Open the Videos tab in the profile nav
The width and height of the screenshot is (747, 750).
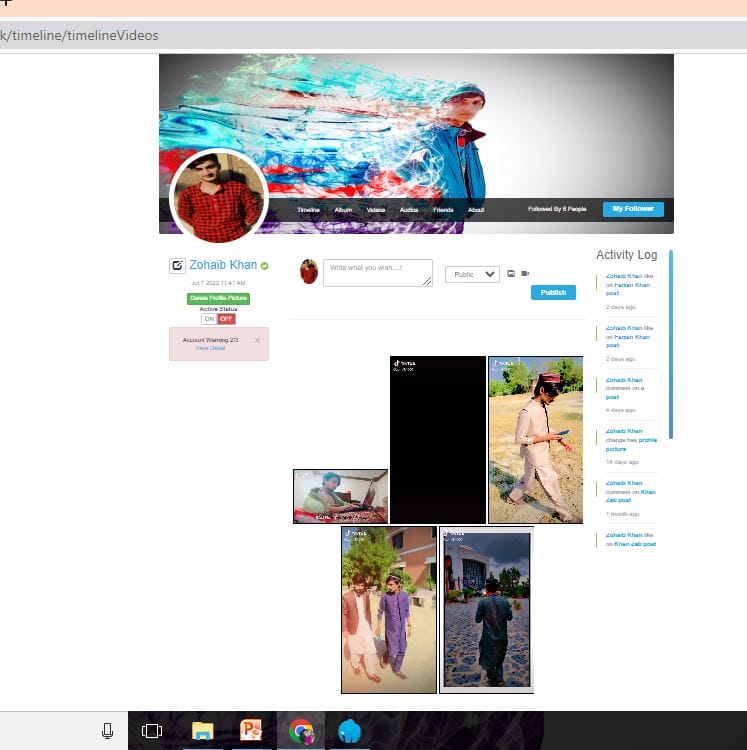point(376,210)
